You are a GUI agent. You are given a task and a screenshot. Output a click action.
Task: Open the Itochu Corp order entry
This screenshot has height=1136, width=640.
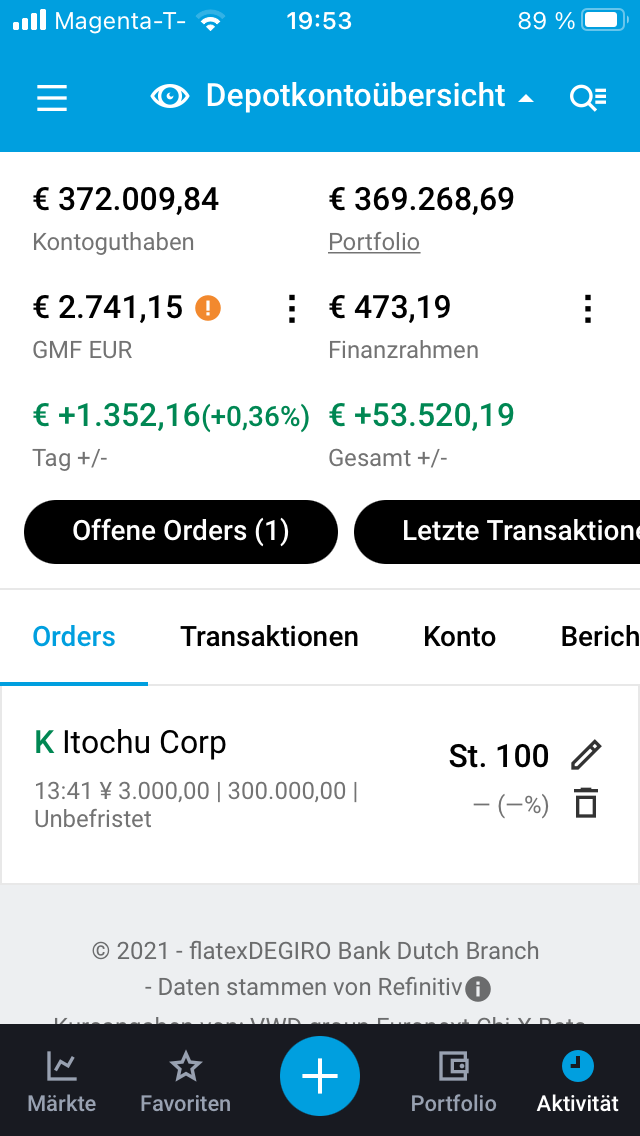200,778
